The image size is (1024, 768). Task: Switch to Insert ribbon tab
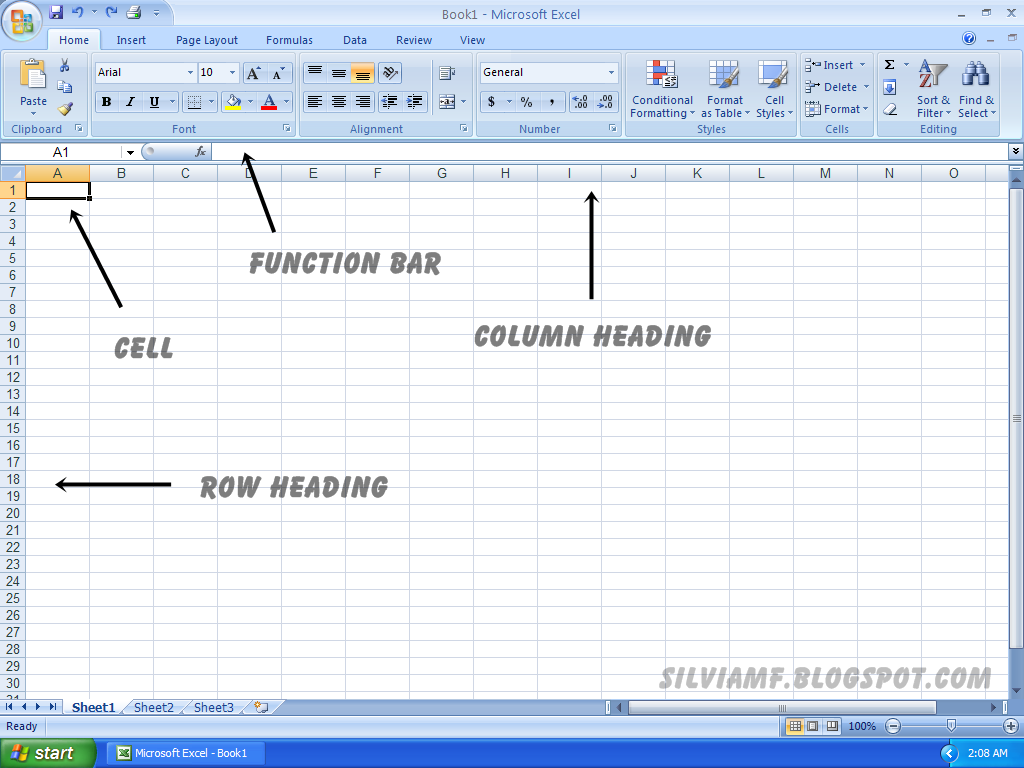(131, 40)
